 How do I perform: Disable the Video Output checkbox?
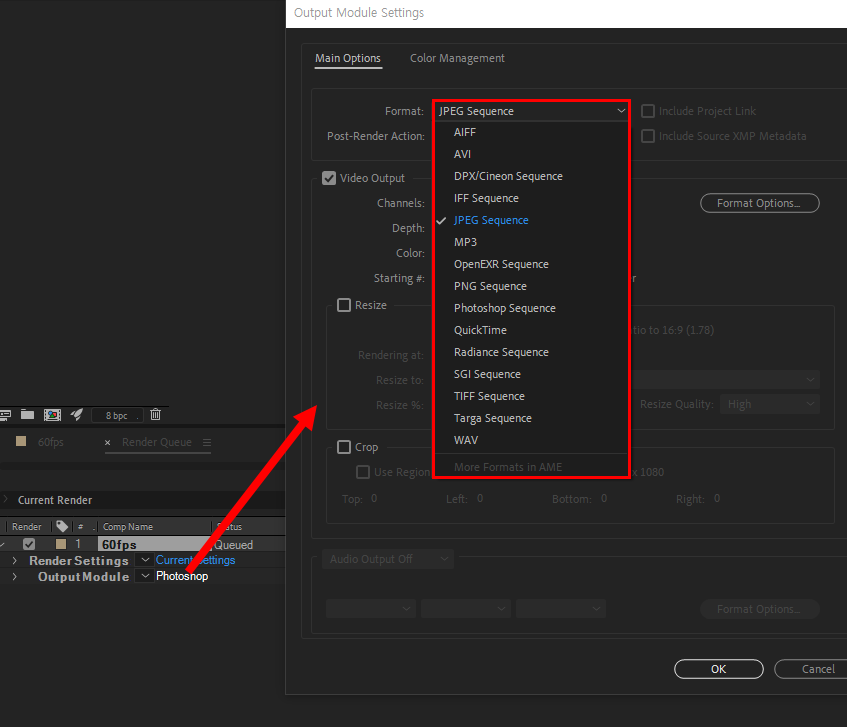pyautogui.click(x=329, y=178)
